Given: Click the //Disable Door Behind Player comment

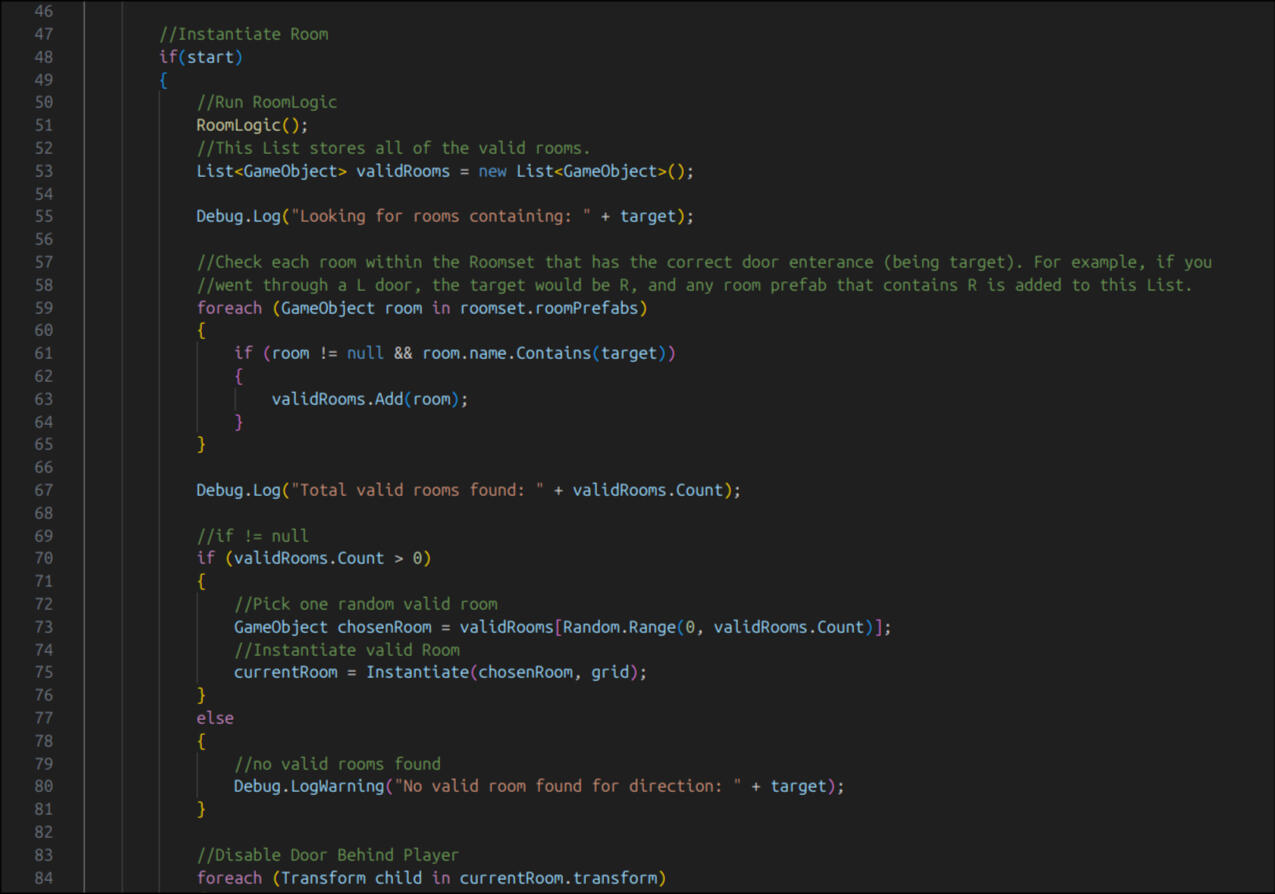Looking at the screenshot, I should pos(328,855).
